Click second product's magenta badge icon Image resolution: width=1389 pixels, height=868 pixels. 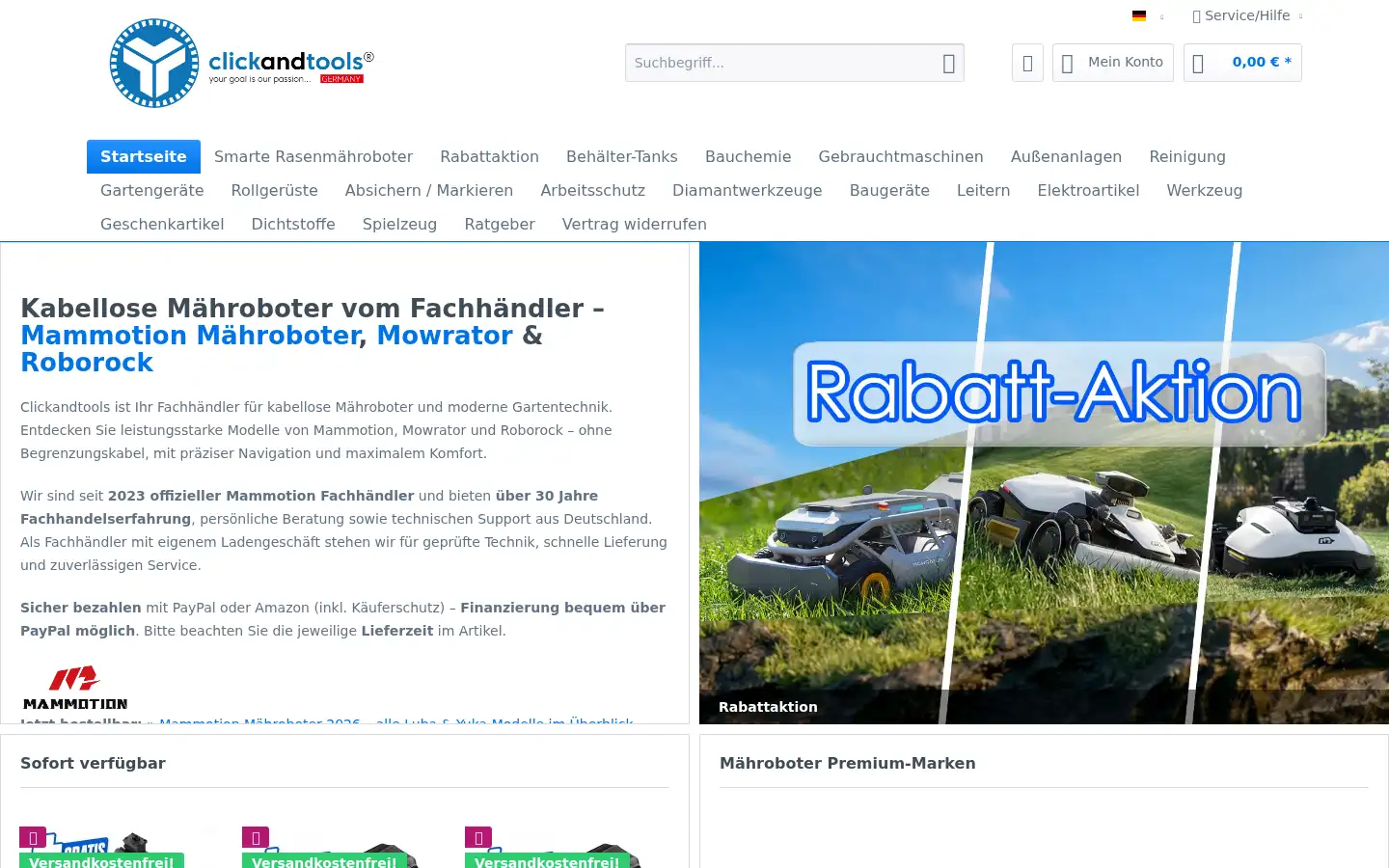click(256, 837)
